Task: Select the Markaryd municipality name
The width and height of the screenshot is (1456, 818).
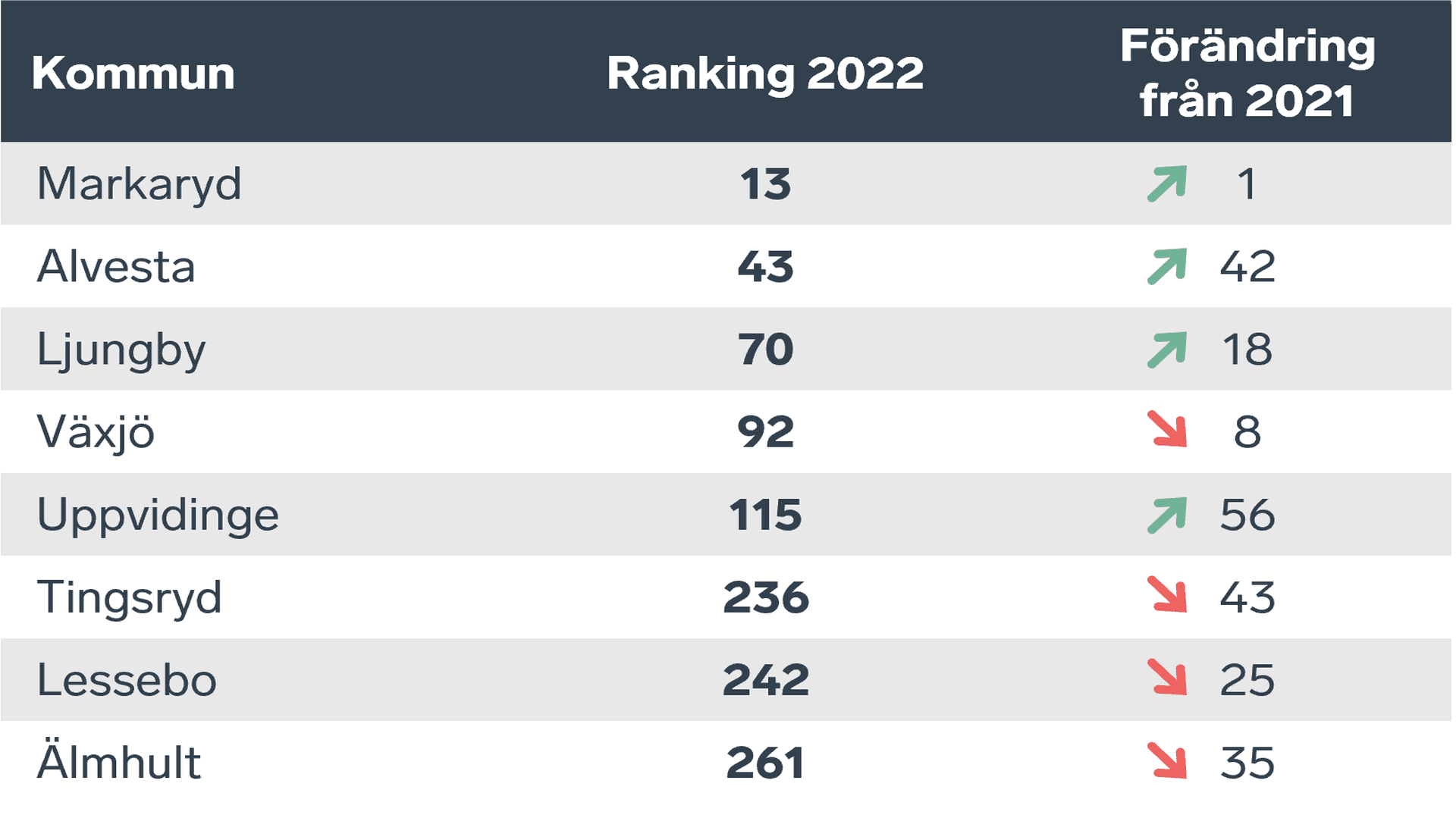Action: point(140,184)
